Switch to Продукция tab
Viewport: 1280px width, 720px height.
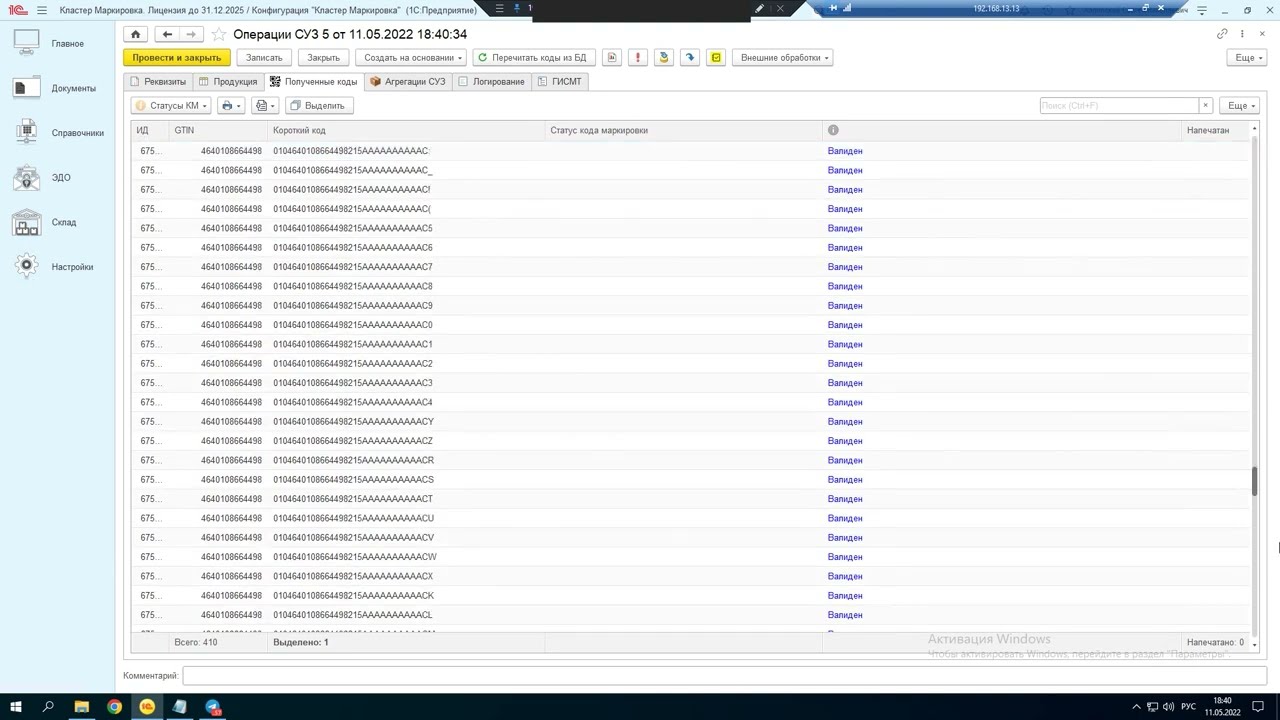pyautogui.click(x=228, y=82)
